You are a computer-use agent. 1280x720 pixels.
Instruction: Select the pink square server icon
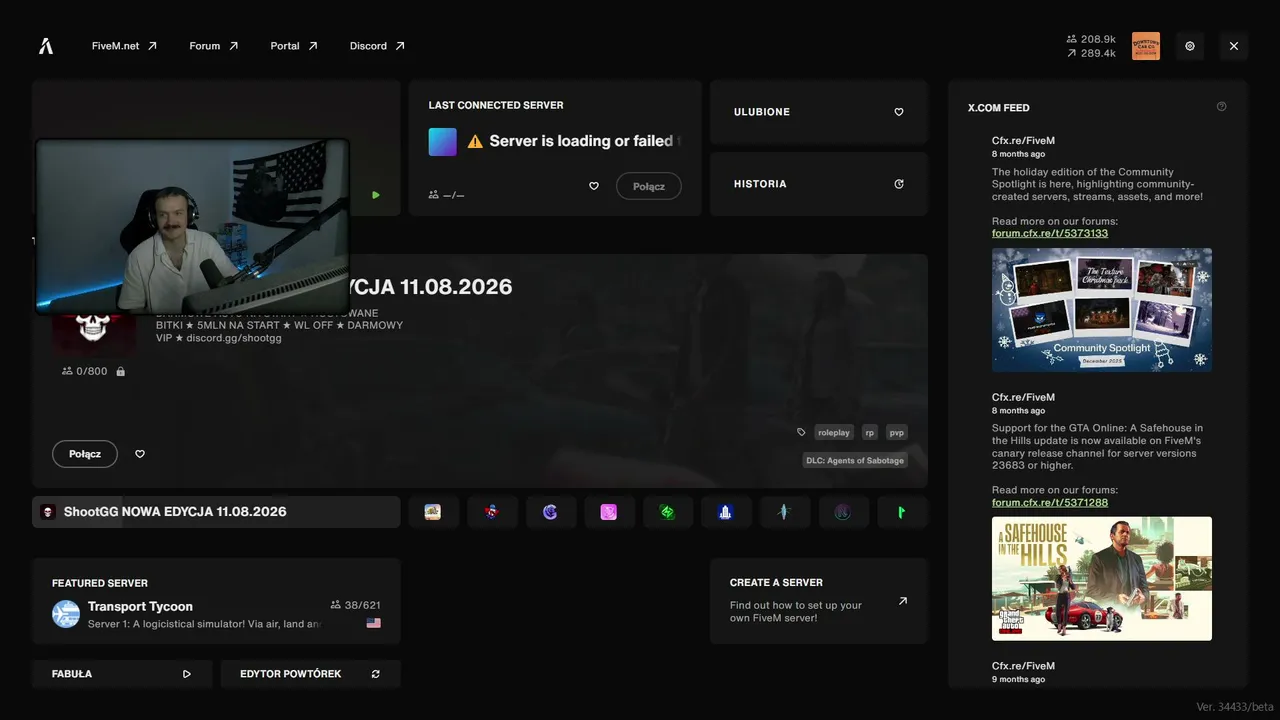[609, 512]
